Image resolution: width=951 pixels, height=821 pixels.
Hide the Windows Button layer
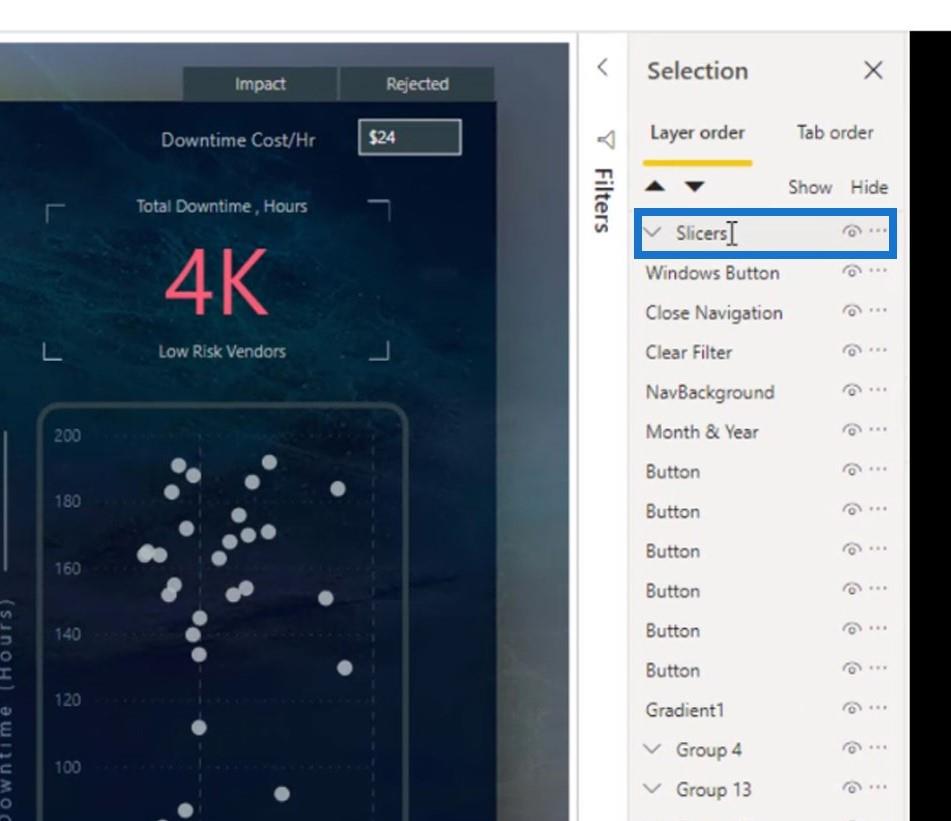click(x=852, y=272)
